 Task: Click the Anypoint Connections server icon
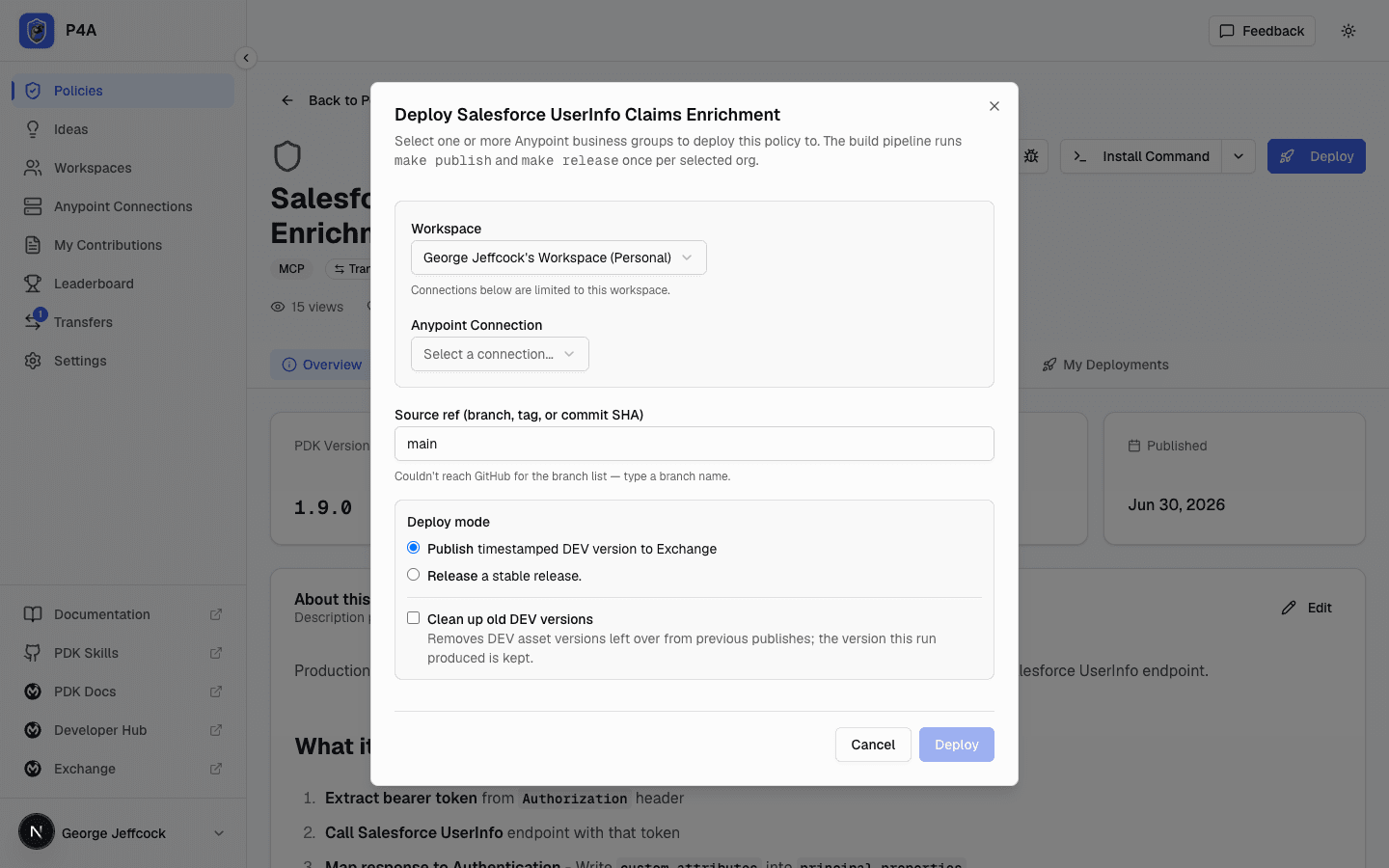(x=33, y=206)
